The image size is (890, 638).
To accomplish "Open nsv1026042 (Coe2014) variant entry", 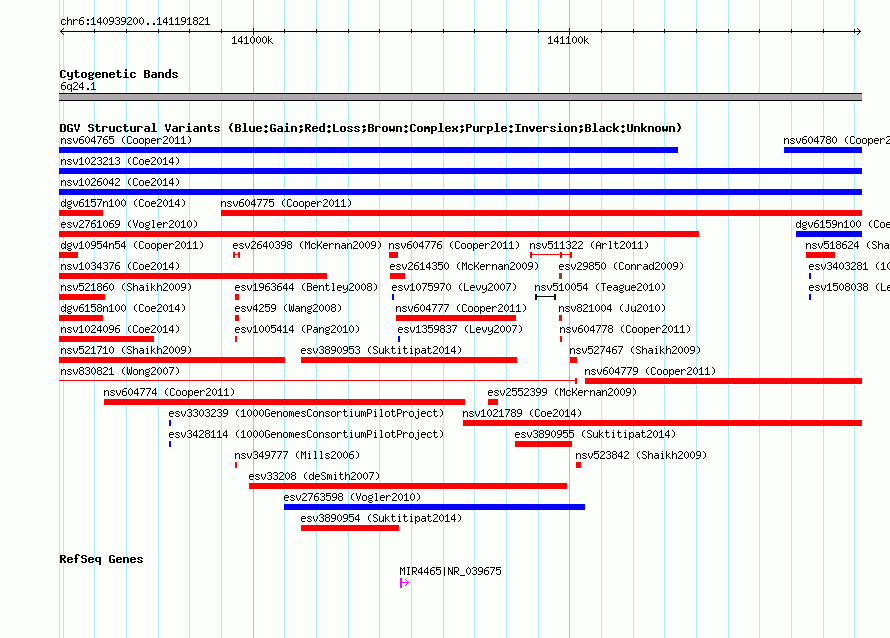I will tap(120, 182).
